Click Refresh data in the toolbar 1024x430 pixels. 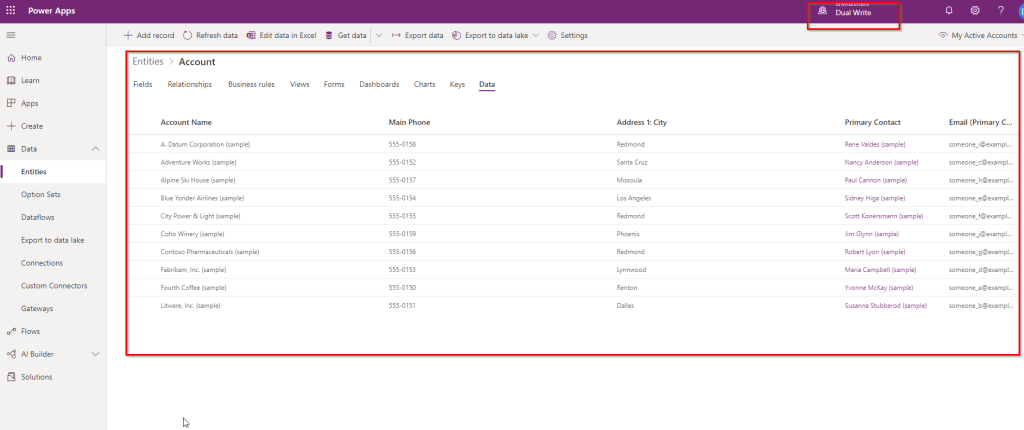click(210, 35)
